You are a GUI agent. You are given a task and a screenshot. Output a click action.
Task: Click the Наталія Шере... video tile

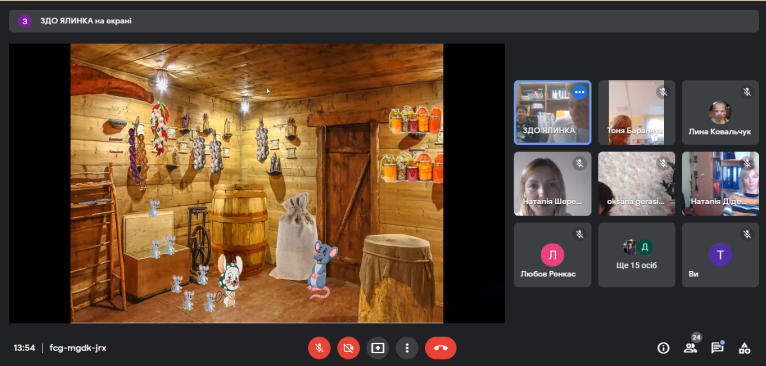point(553,184)
